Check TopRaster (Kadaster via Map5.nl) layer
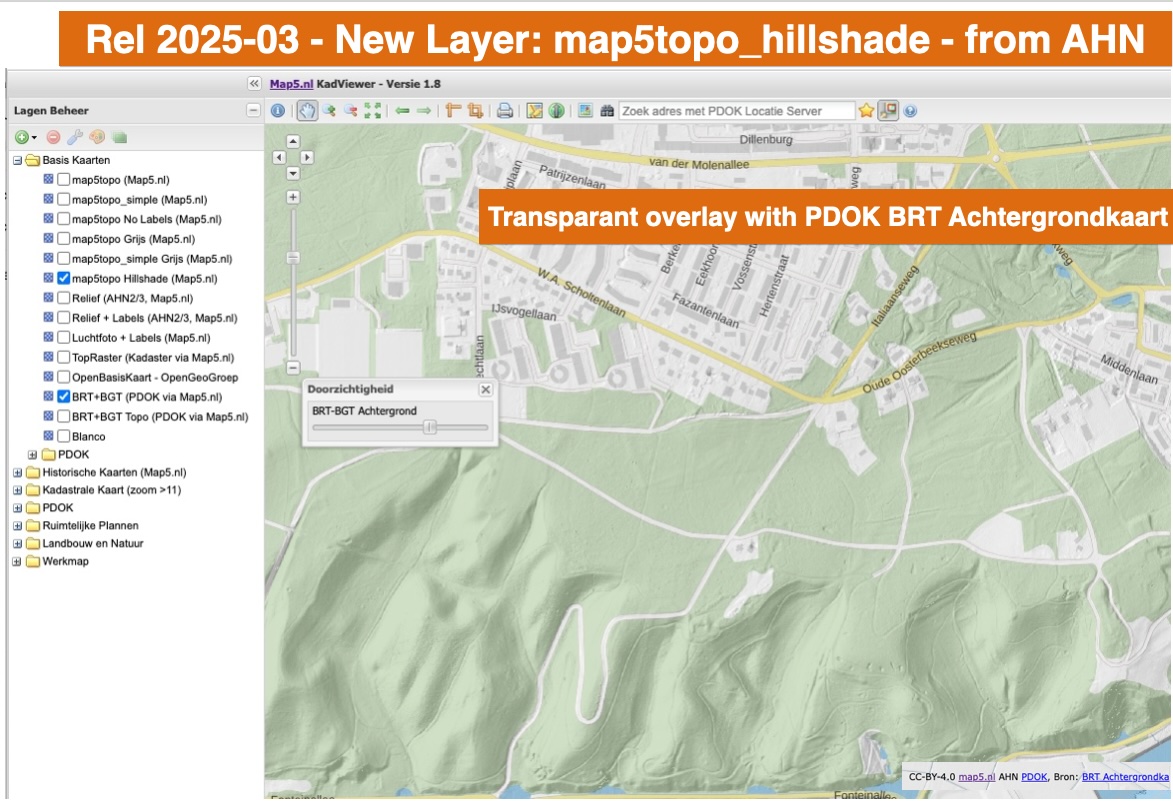The width and height of the screenshot is (1173, 802). [x=64, y=357]
